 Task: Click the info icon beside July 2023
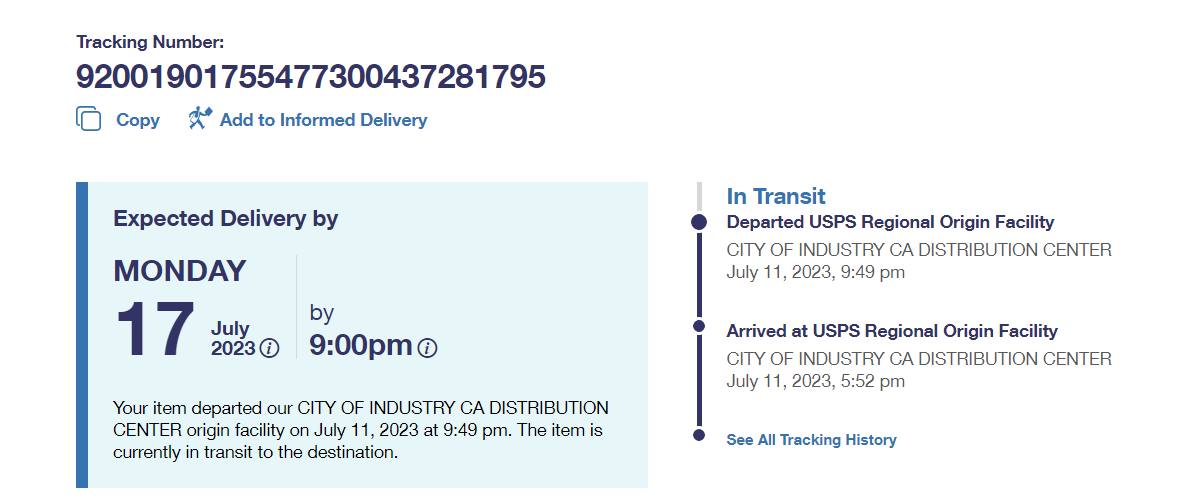coord(269,348)
